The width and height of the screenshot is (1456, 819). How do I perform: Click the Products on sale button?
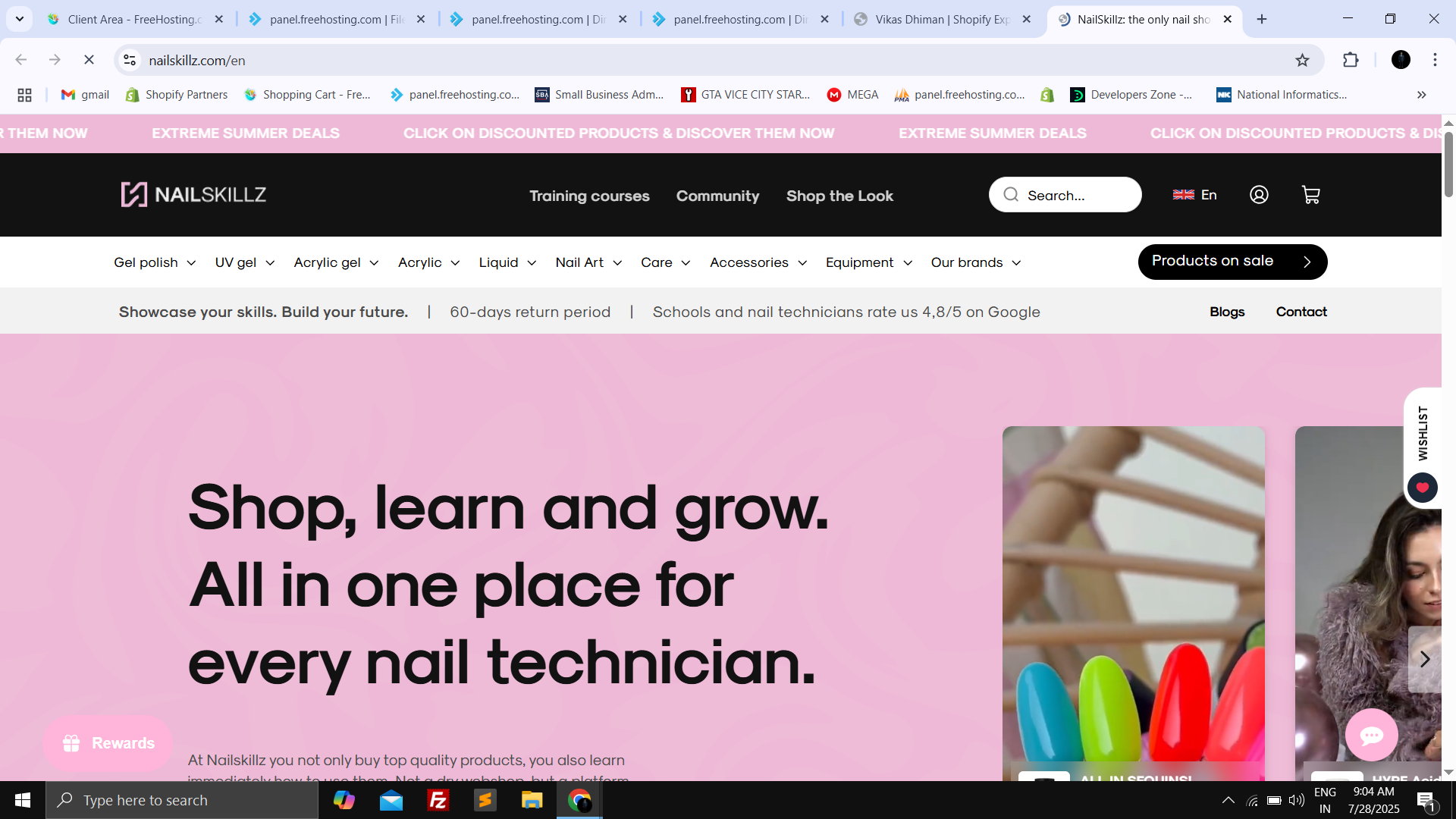click(x=1232, y=261)
